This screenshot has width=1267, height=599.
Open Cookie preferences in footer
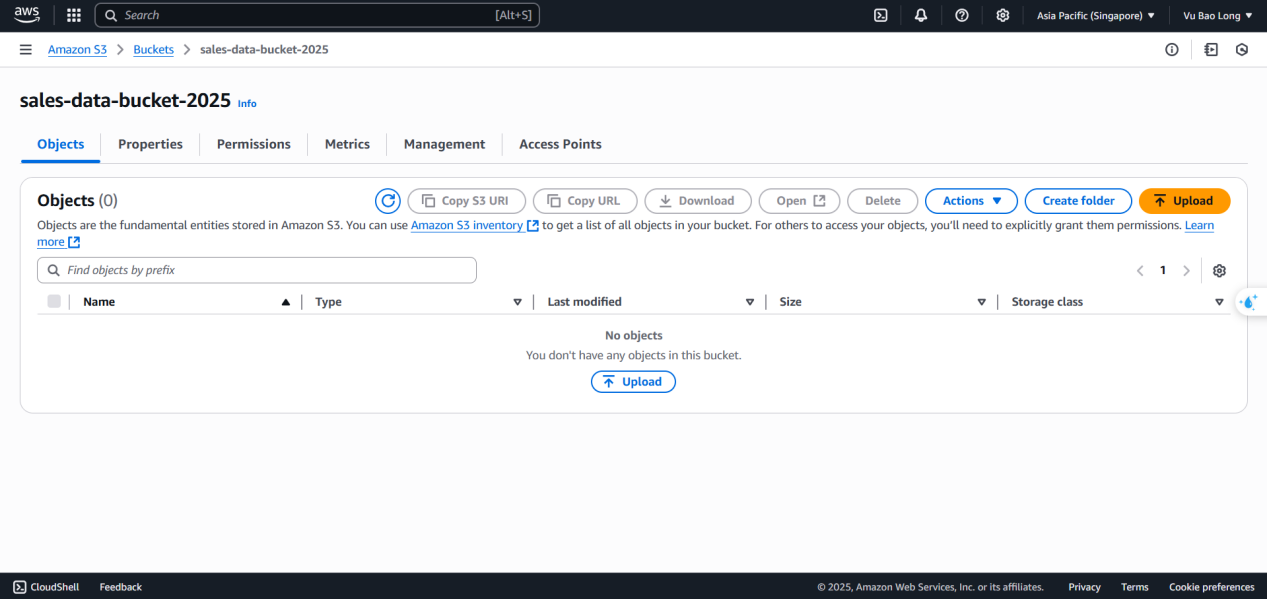(x=1212, y=587)
